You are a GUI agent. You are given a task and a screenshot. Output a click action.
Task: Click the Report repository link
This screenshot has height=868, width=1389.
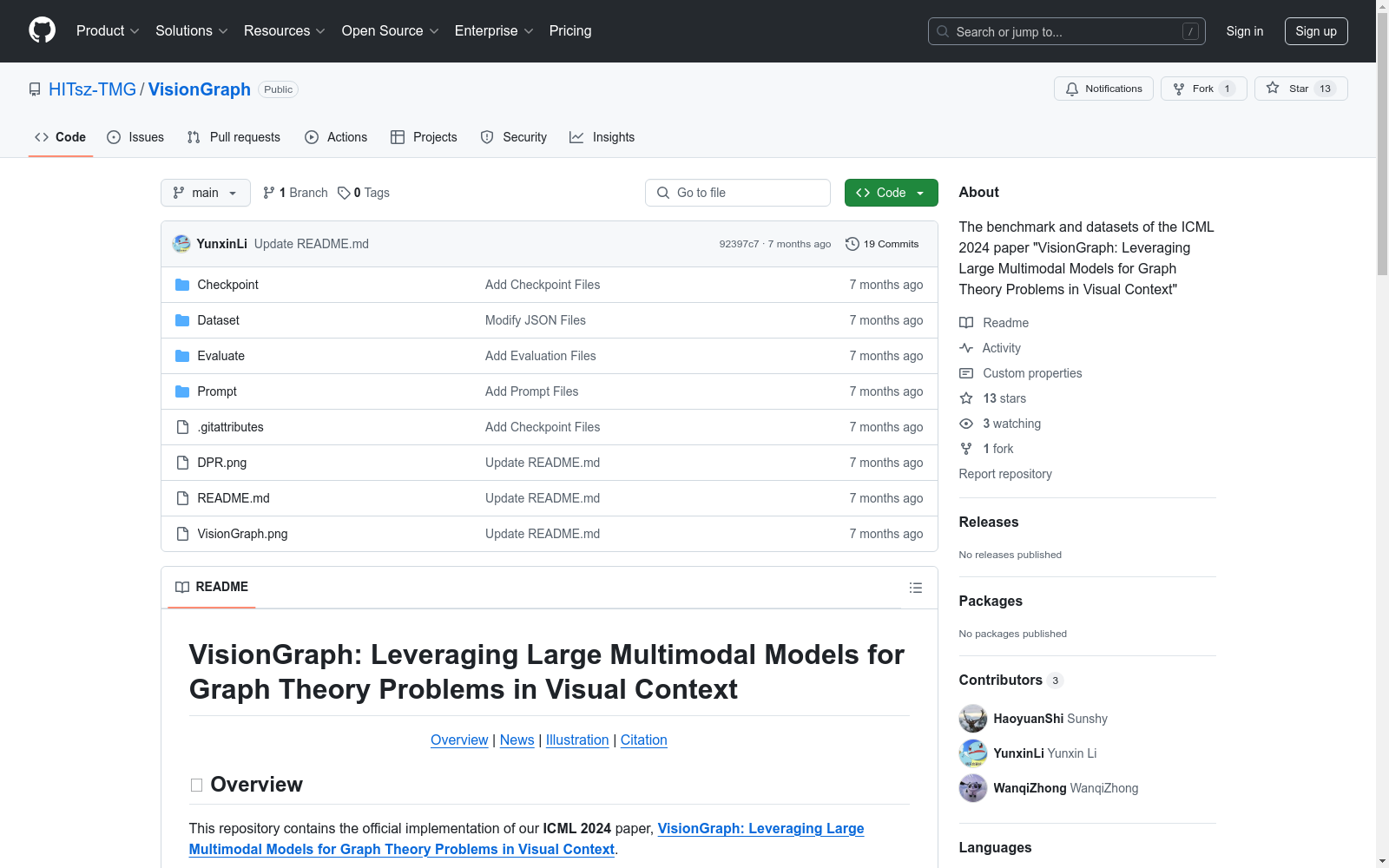[x=1005, y=474]
